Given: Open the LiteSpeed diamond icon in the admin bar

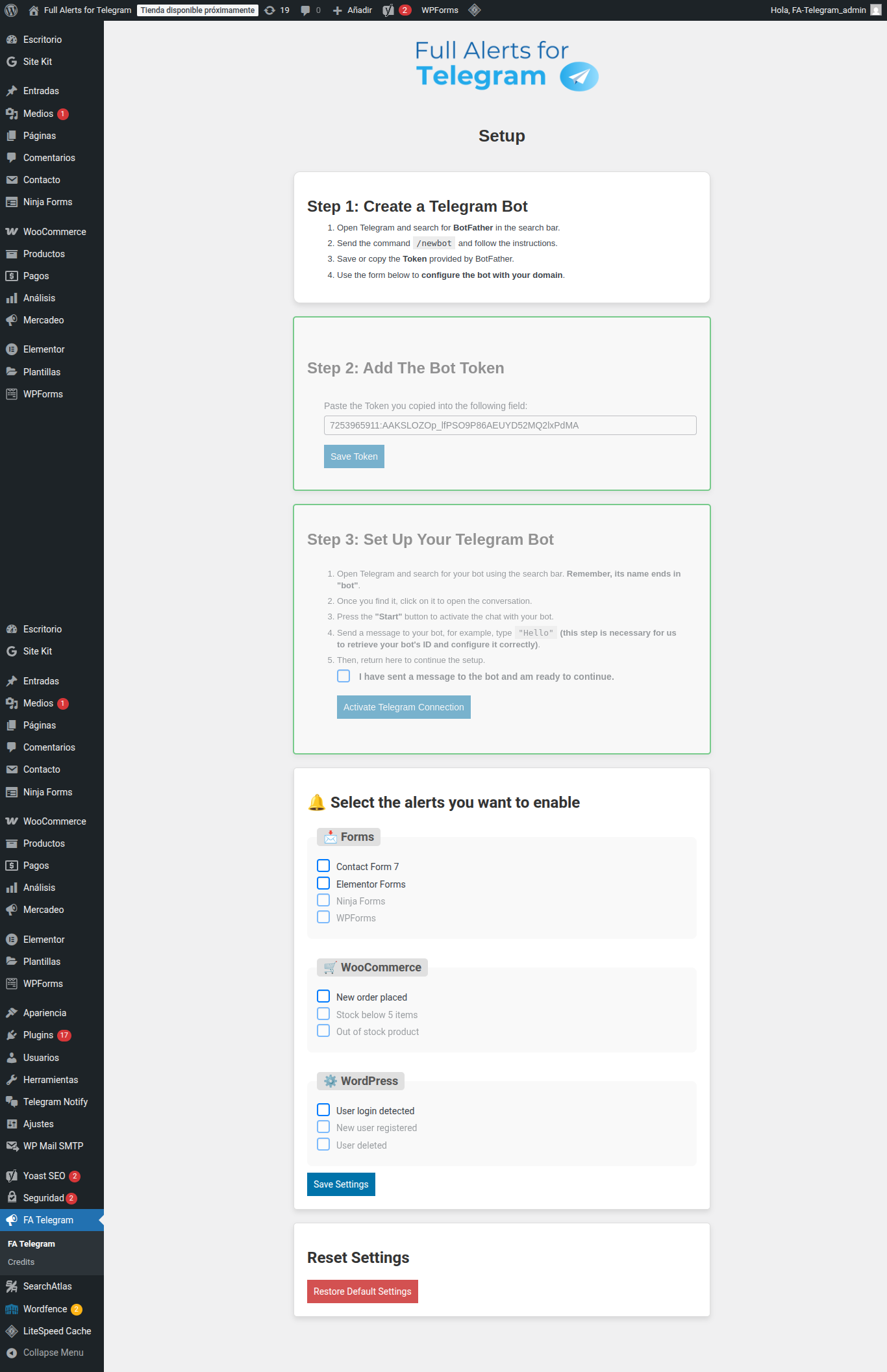Looking at the screenshot, I should pos(475,10).
